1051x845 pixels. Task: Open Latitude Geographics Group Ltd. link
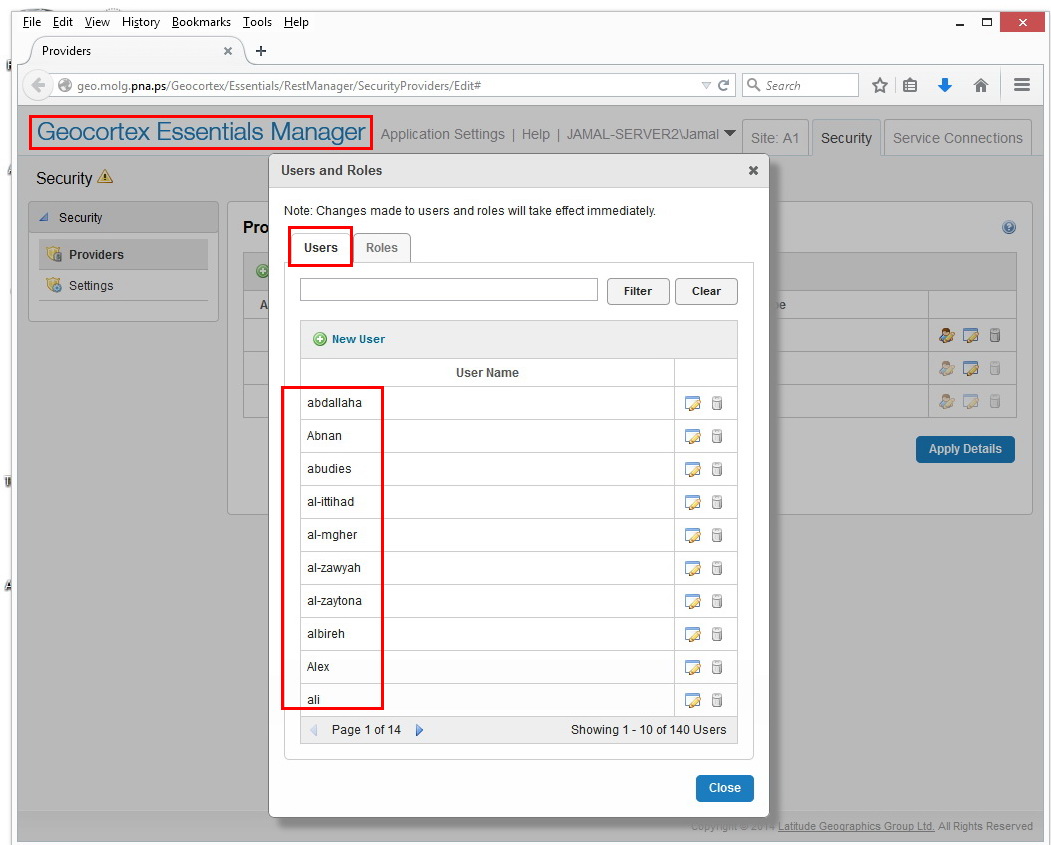tap(856, 826)
